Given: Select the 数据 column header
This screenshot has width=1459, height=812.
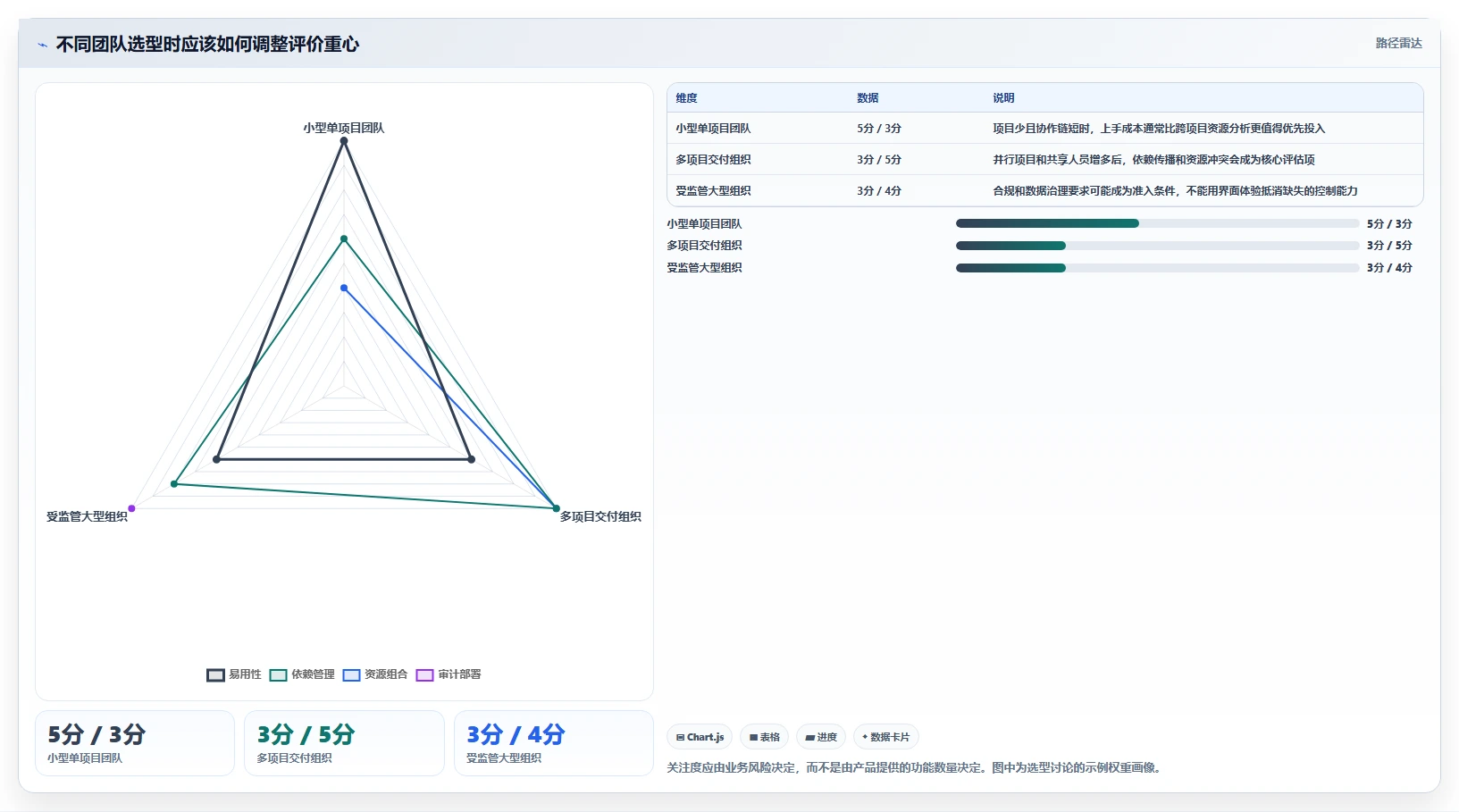Looking at the screenshot, I should coord(868,98).
